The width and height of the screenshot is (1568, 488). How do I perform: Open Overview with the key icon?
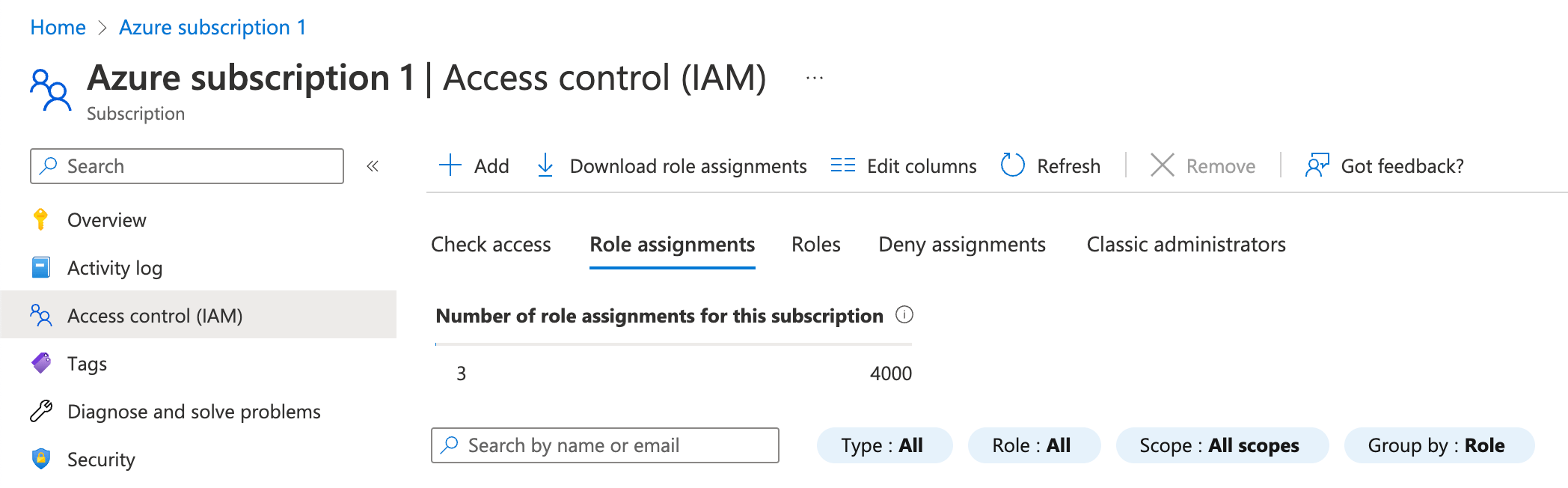click(x=41, y=220)
